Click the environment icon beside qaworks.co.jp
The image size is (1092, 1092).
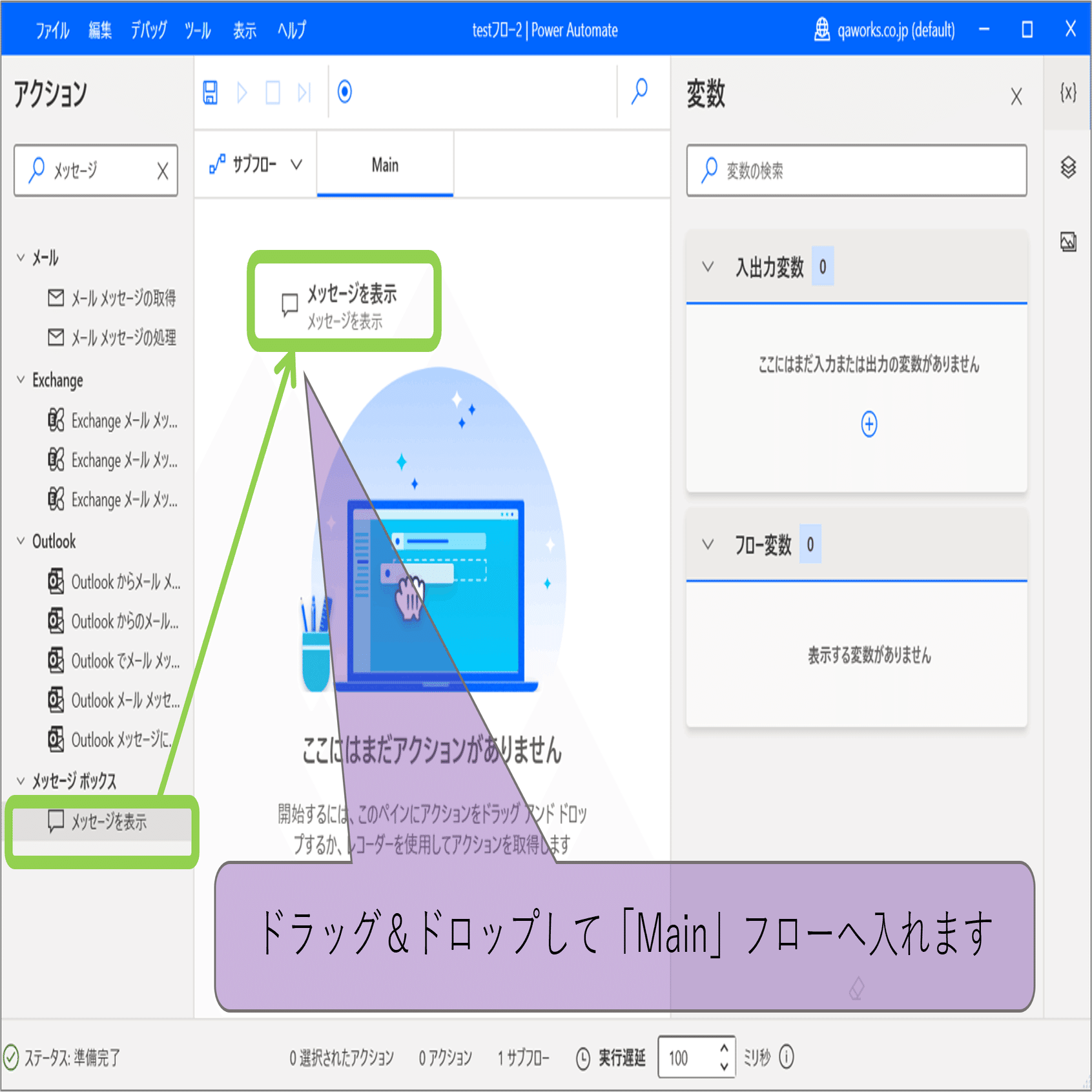(x=821, y=30)
